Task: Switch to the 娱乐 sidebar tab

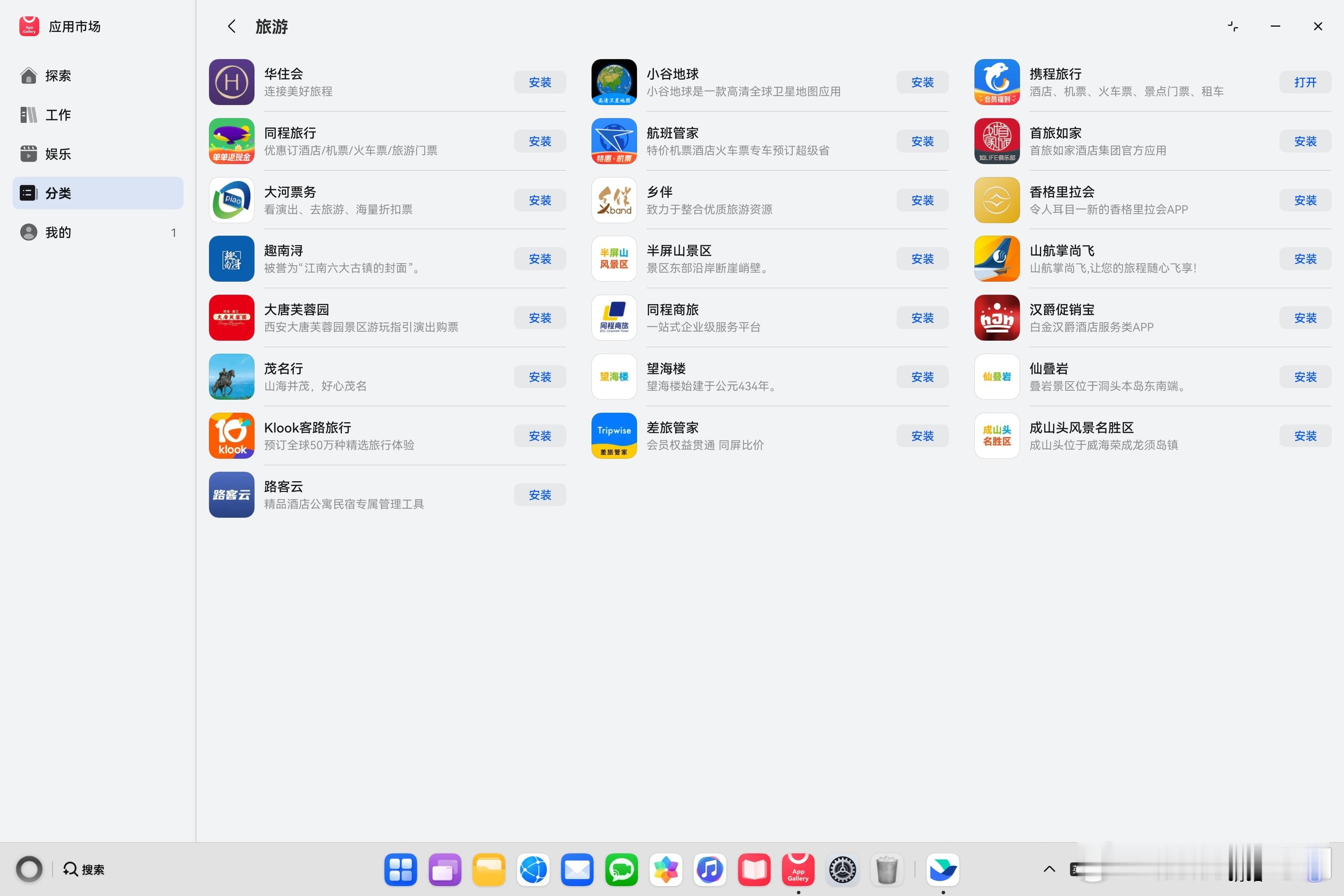Action: 98,154
